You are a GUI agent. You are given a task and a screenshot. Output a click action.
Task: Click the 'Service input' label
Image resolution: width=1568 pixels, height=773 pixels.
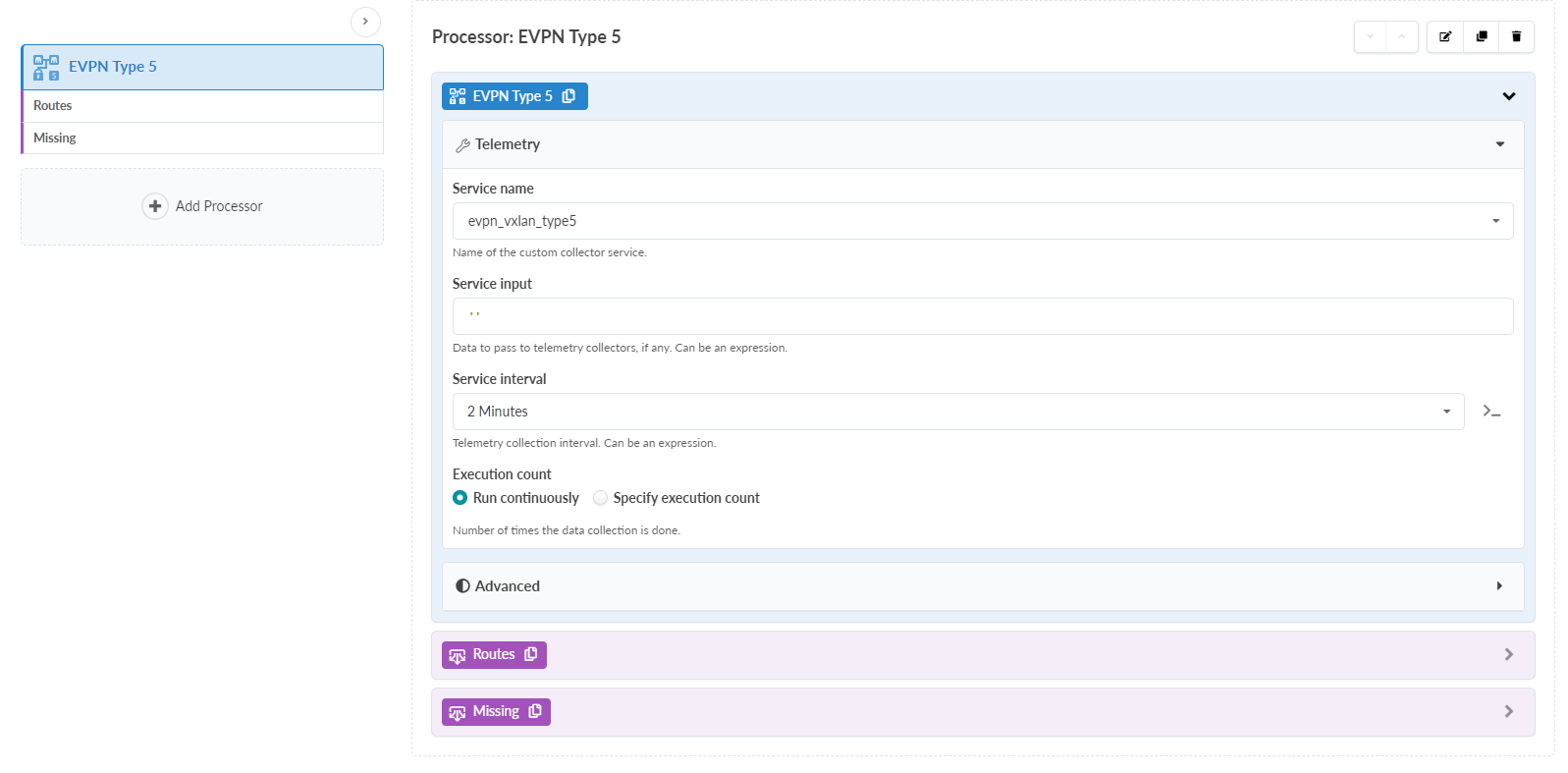click(492, 284)
